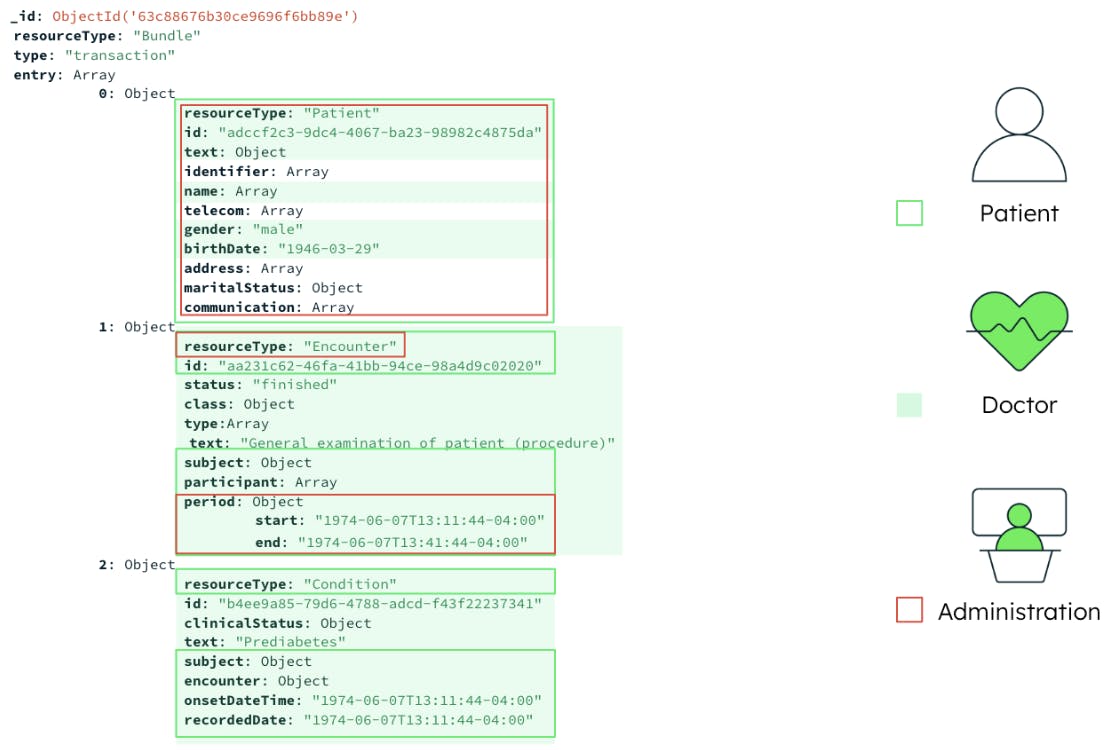Select the shaded Doctor legend square
1112x750 pixels.
(910, 405)
